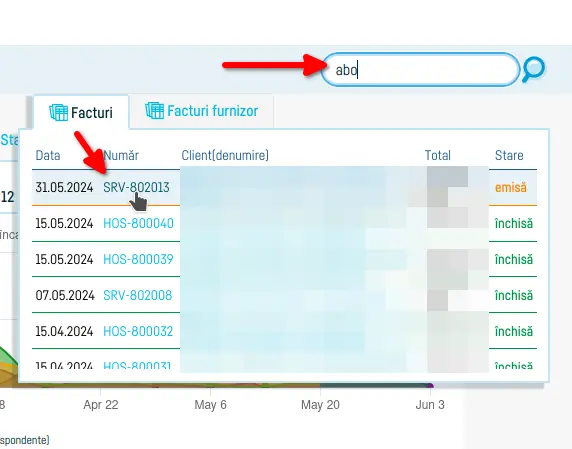Click the "emisă" status of first invoice
The width and height of the screenshot is (572, 449).
coord(511,187)
